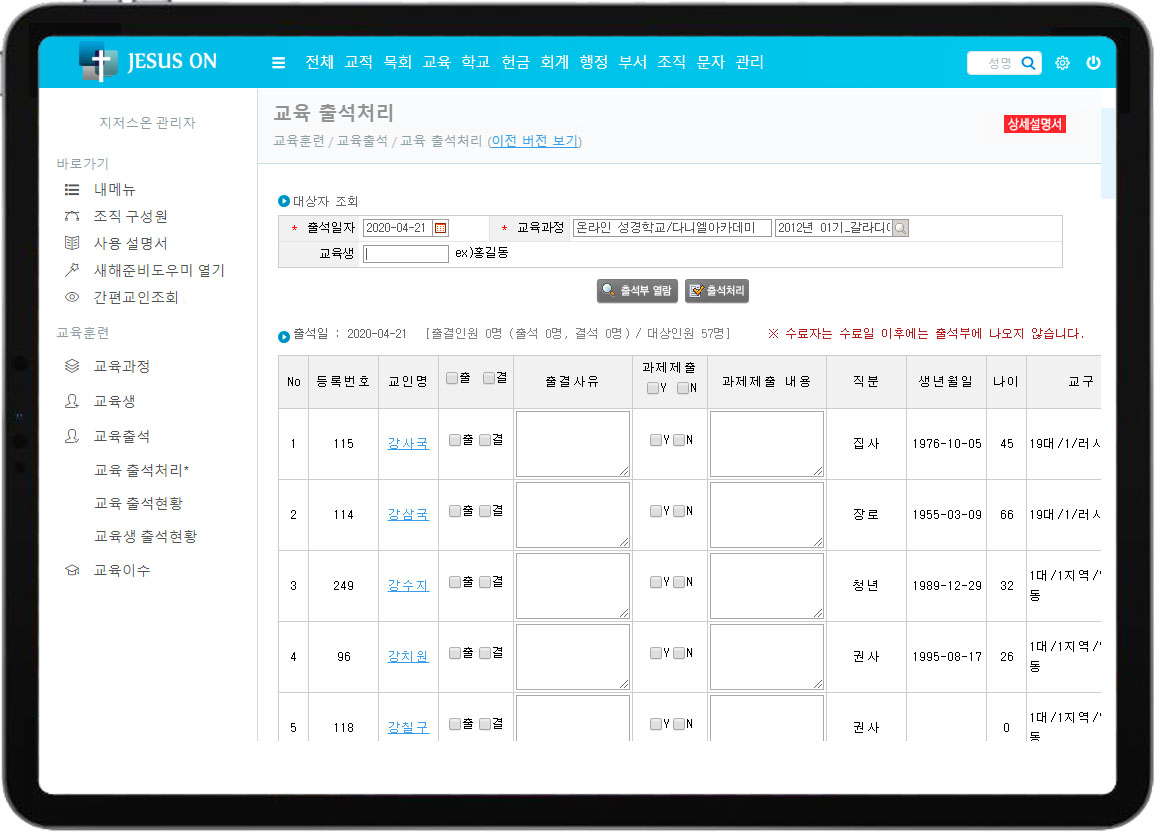Click the power logout icon

(x=1093, y=63)
